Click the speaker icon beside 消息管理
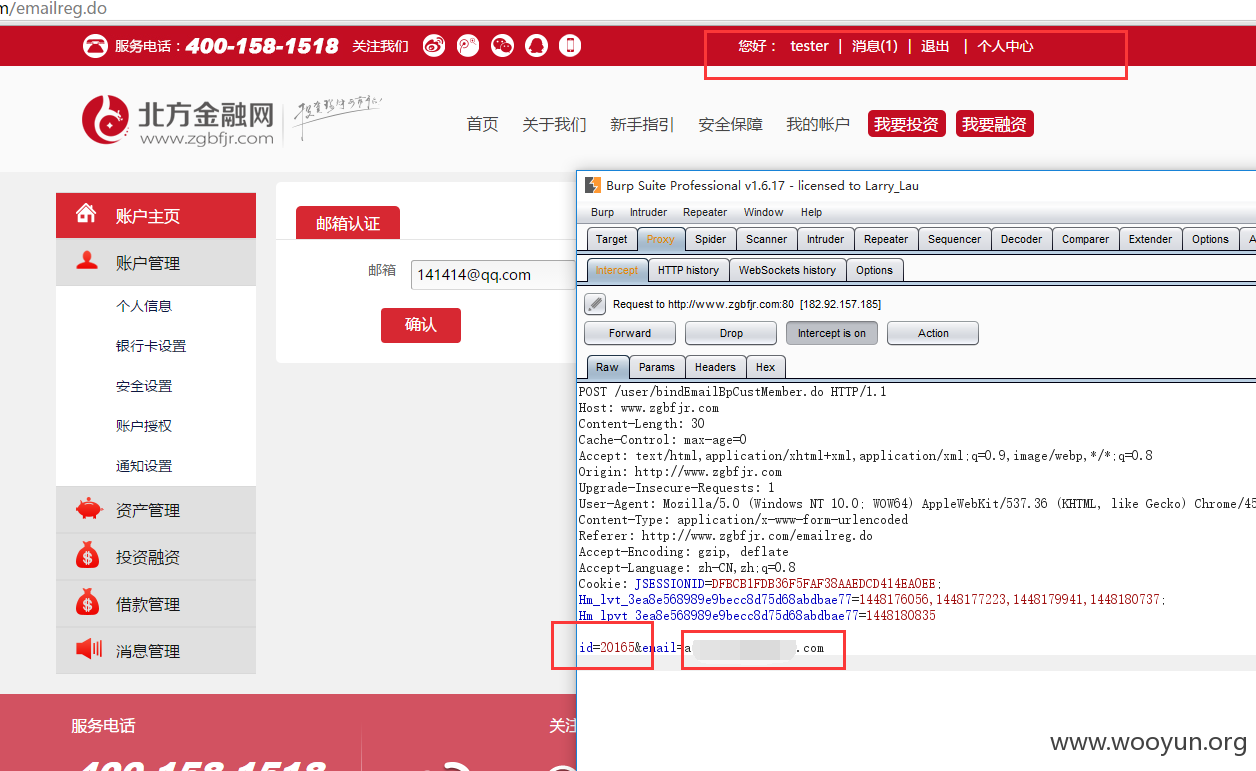 89,650
